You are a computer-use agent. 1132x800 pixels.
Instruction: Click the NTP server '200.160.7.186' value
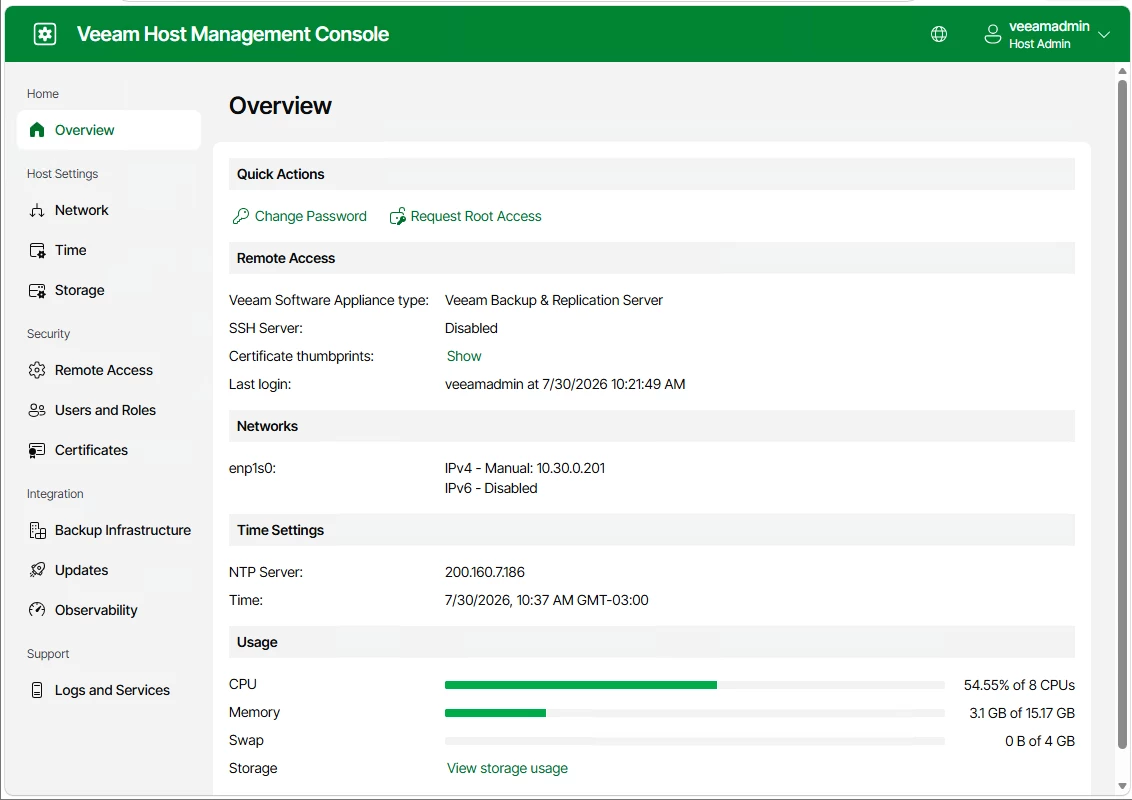pyautogui.click(x=484, y=572)
